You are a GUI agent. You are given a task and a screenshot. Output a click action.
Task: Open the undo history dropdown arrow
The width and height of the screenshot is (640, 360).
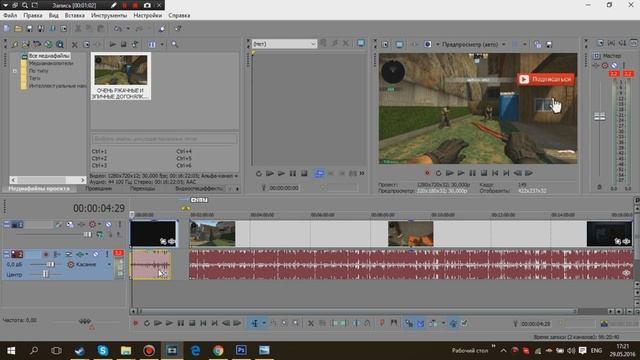(128, 29)
